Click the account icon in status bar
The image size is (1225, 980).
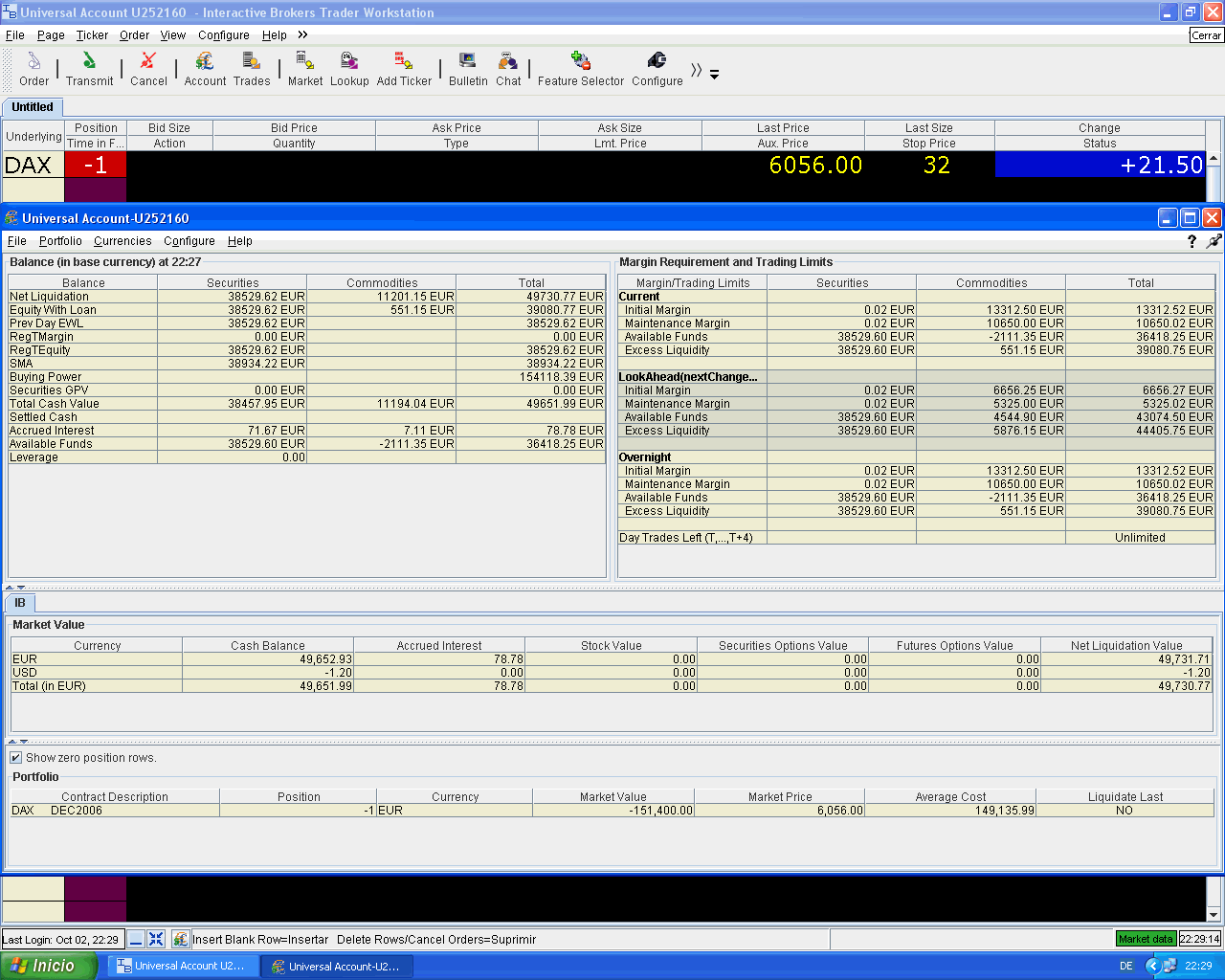181,939
